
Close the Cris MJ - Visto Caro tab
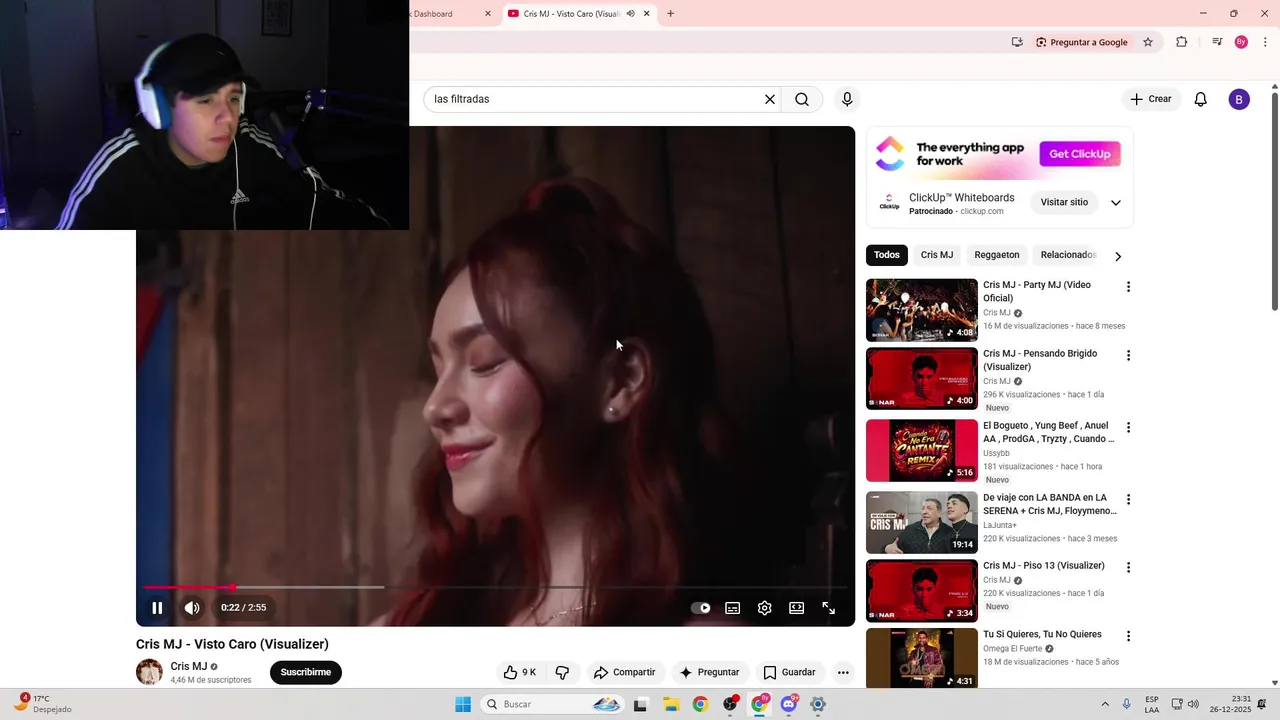click(x=647, y=14)
